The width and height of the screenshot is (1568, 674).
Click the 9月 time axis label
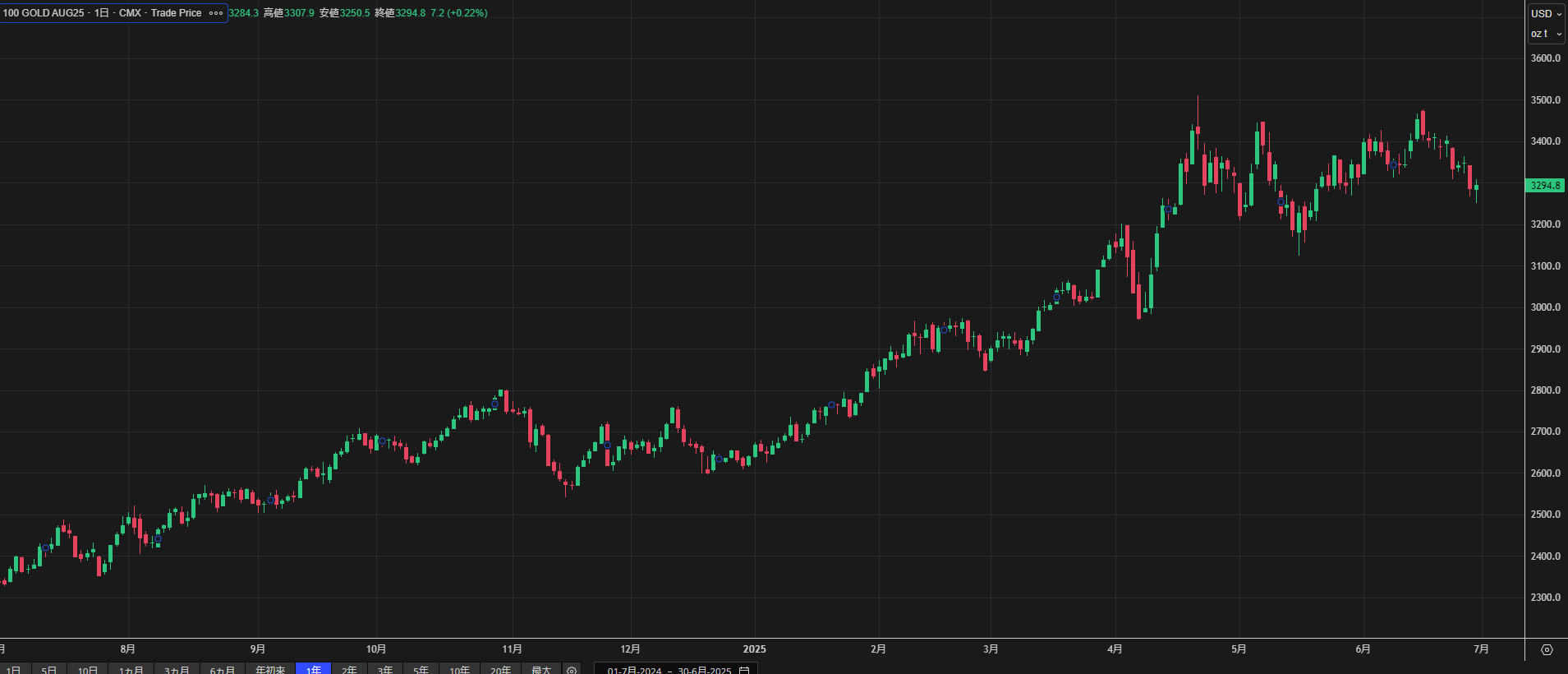258,649
